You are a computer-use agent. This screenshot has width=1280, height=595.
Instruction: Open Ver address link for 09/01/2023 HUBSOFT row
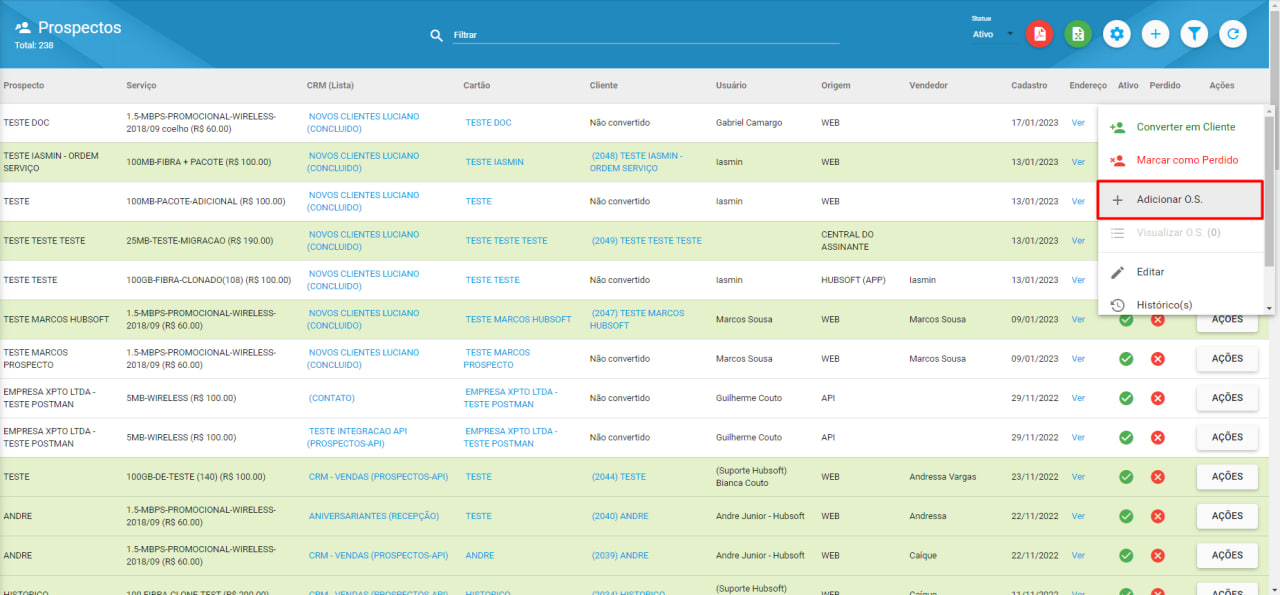pyautogui.click(x=1078, y=320)
